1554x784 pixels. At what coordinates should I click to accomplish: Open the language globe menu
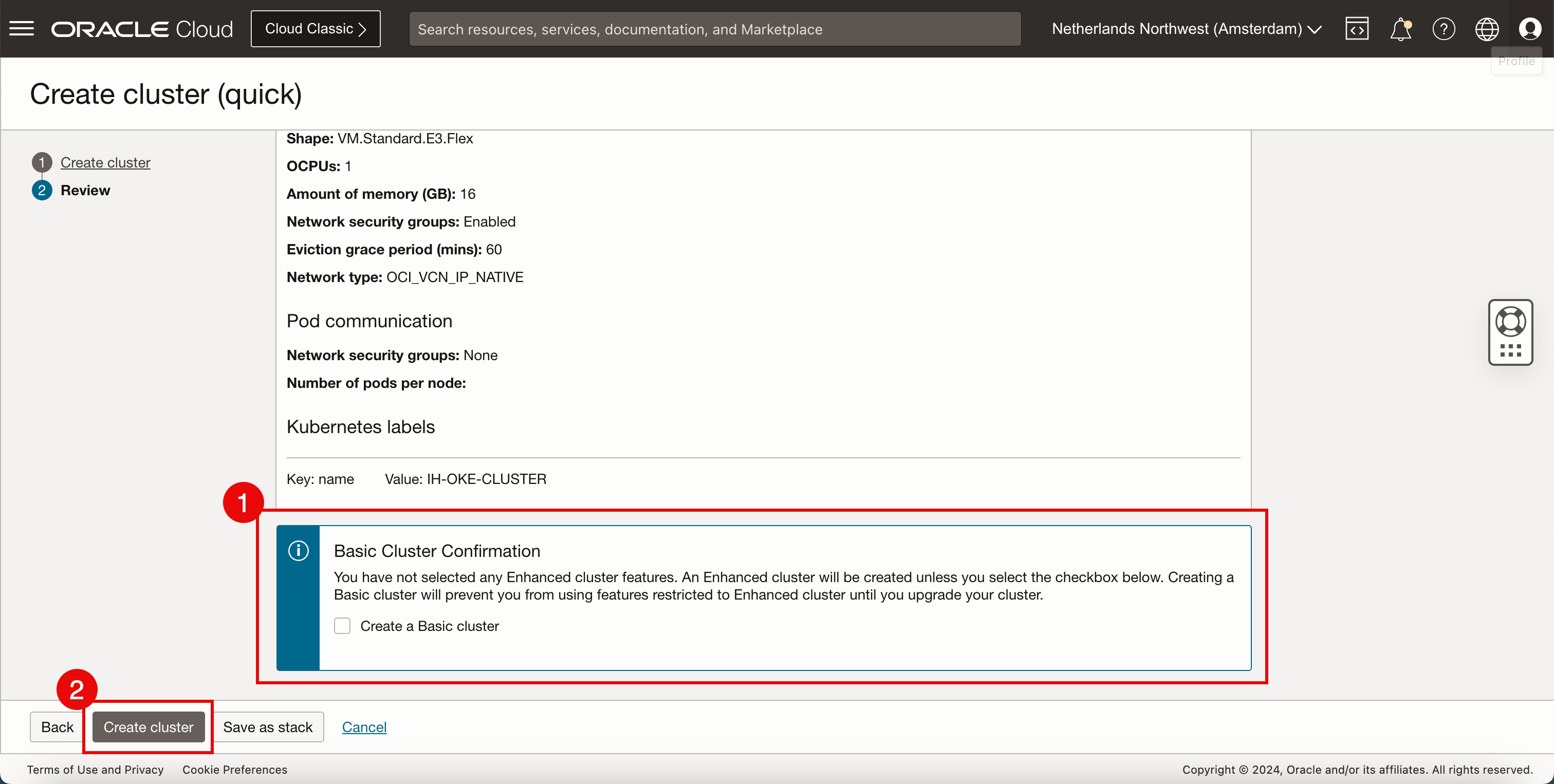1487,28
